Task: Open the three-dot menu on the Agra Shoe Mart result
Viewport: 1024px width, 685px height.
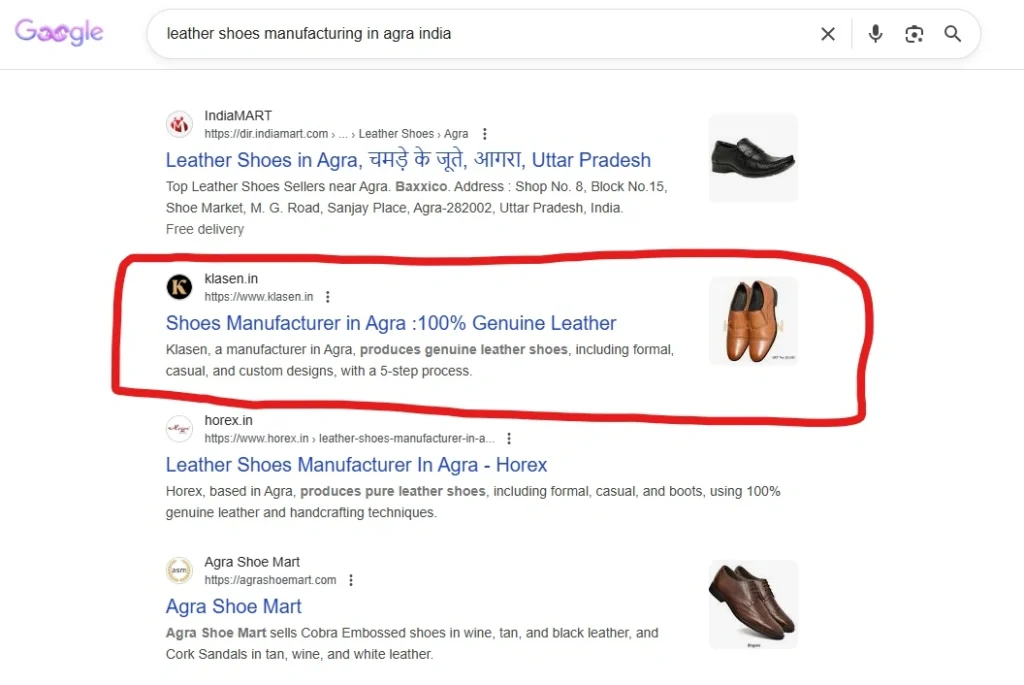Action: (x=351, y=579)
